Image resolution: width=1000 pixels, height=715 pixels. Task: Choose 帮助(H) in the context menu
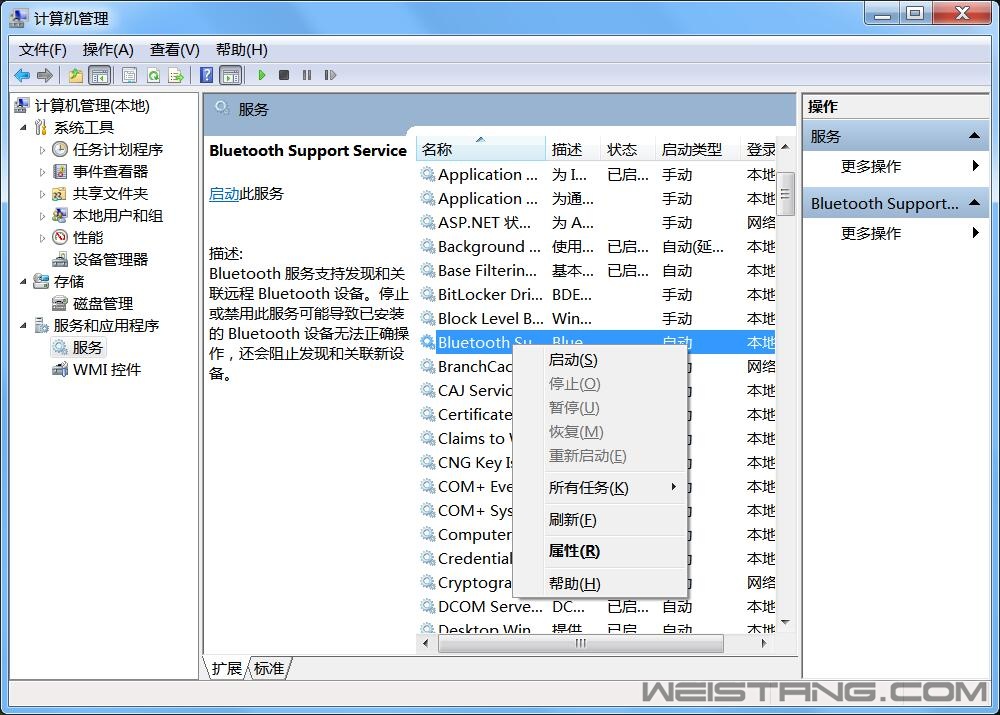tap(599, 584)
